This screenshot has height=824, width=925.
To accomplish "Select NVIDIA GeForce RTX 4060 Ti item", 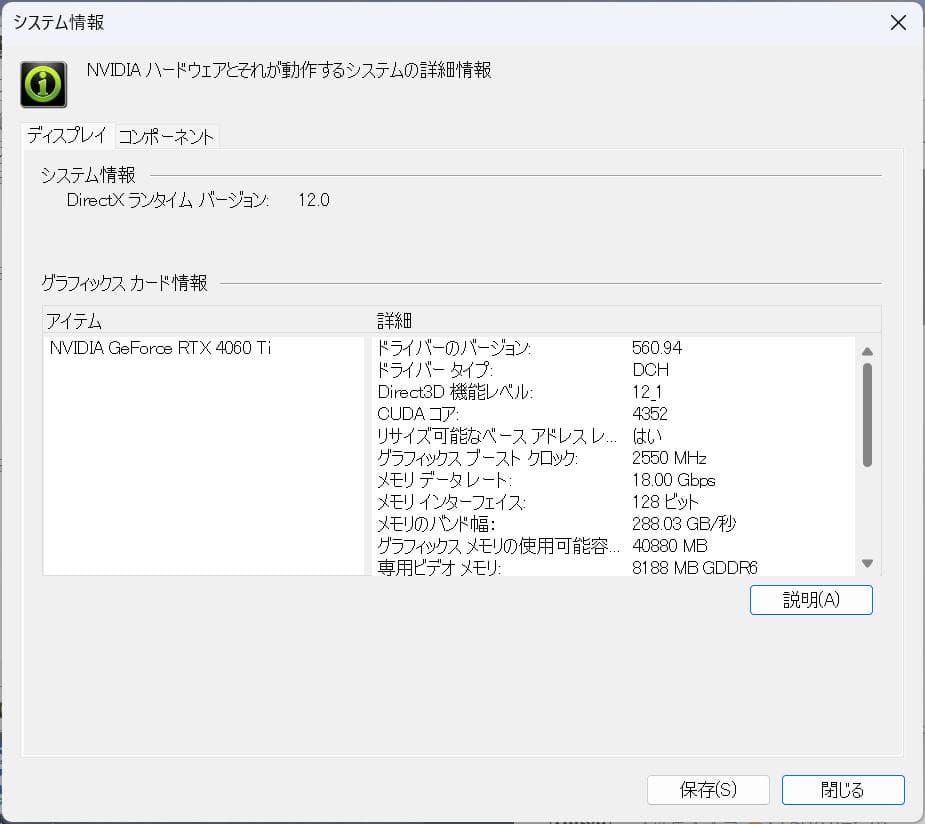I will click(x=160, y=348).
